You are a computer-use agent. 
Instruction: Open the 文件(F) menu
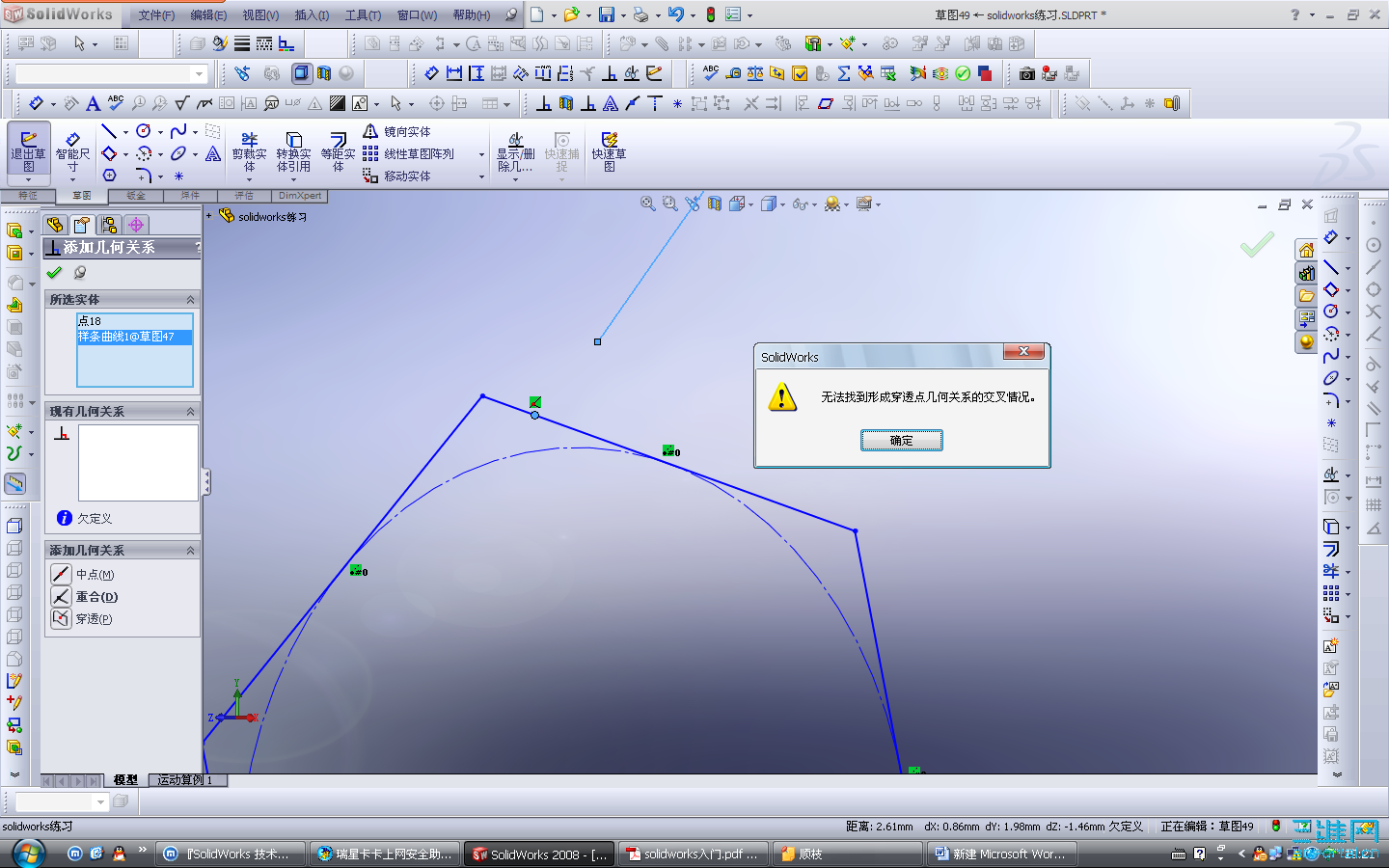point(156,15)
